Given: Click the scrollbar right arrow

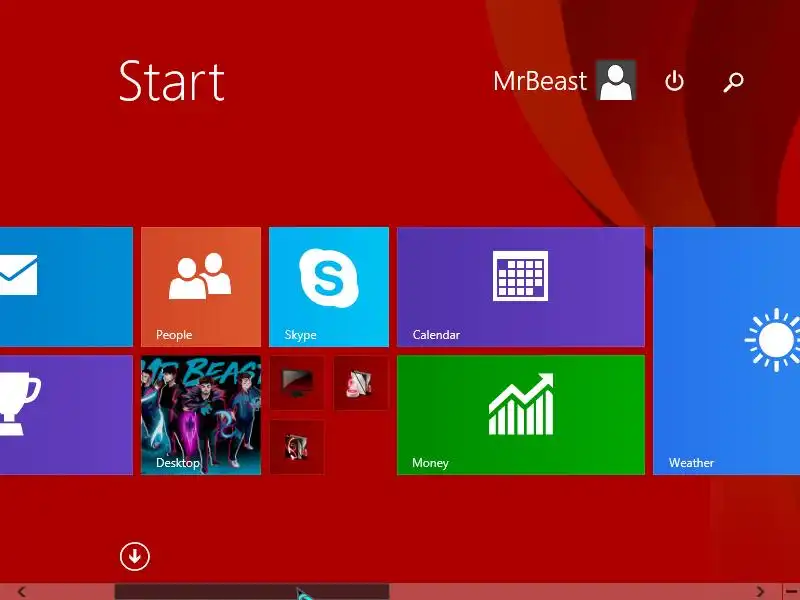Looking at the screenshot, I should (761, 592).
